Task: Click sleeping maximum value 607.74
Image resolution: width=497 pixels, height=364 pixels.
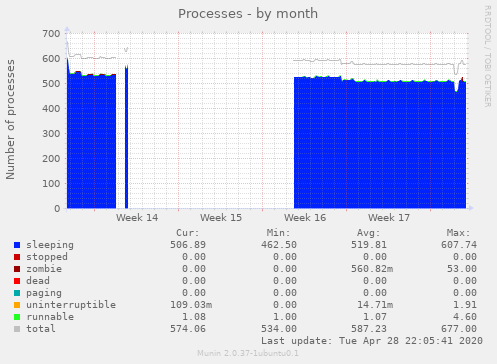Action: pyautogui.click(x=459, y=245)
